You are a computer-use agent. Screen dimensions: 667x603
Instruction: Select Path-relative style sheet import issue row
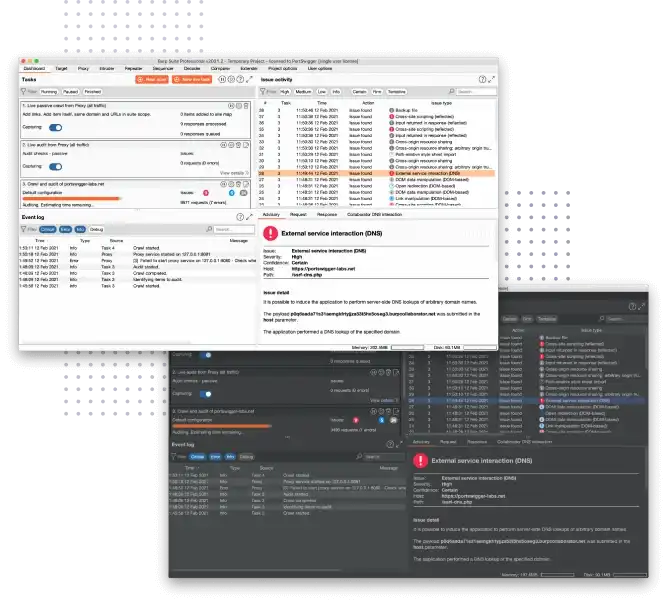376,154
